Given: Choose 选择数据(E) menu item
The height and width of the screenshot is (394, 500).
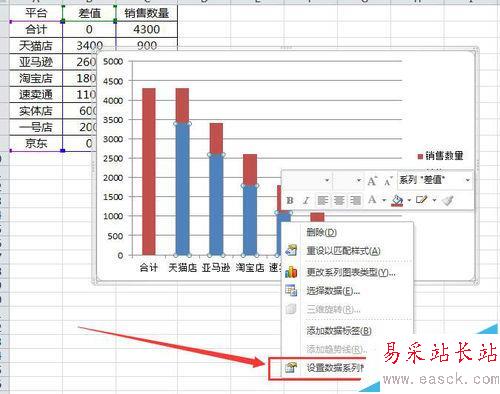Looking at the screenshot, I should click(x=347, y=291).
